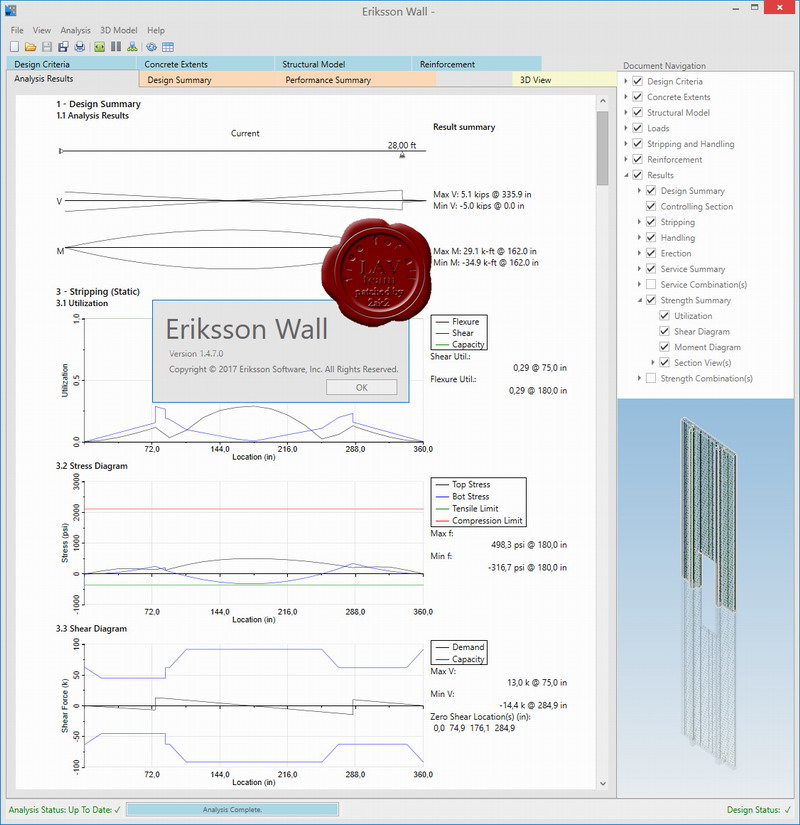
Task: Click the Zero Shear Location(s) label
Action: [480, 717]
